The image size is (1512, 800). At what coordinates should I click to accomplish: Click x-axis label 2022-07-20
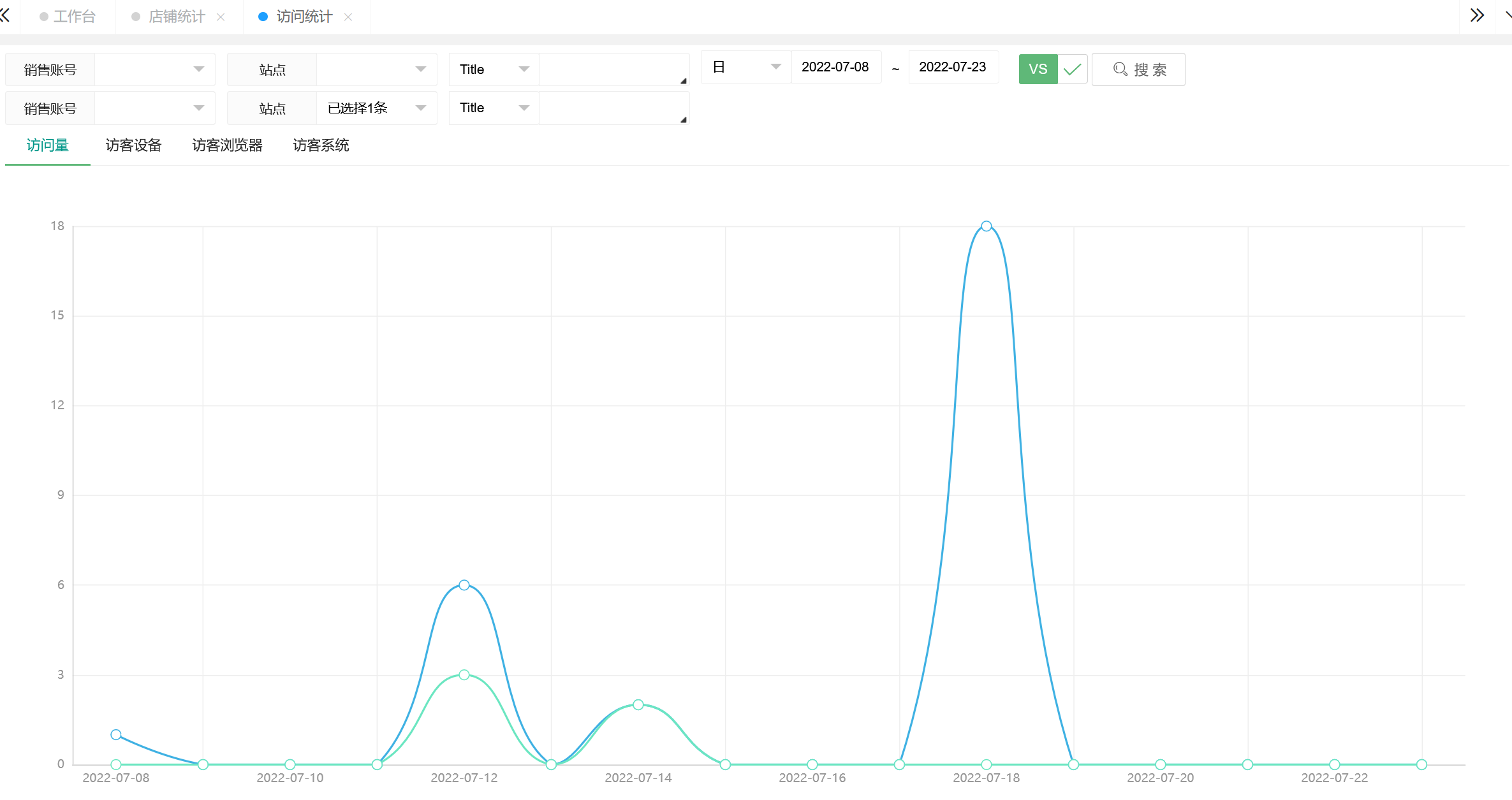tap(1161, 778)
